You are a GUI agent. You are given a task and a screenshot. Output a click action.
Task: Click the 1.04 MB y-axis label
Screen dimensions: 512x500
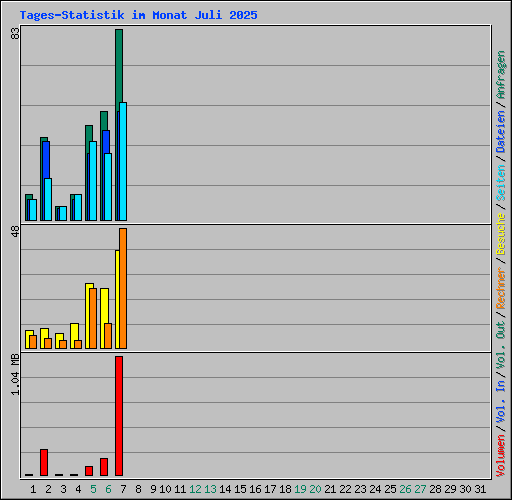[x=15, y=374]
